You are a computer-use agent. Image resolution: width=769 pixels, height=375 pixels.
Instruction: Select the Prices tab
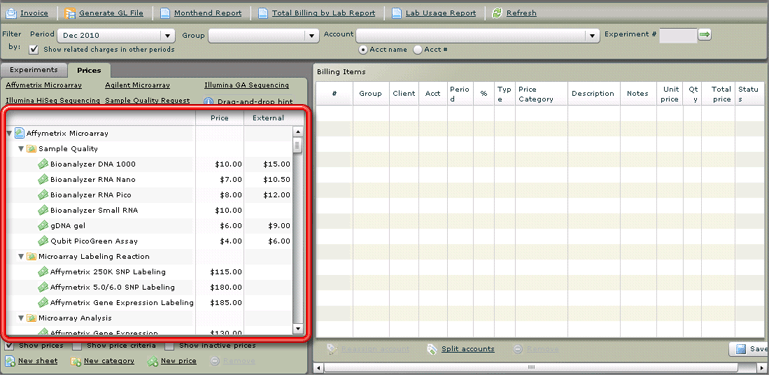point(89,71)
